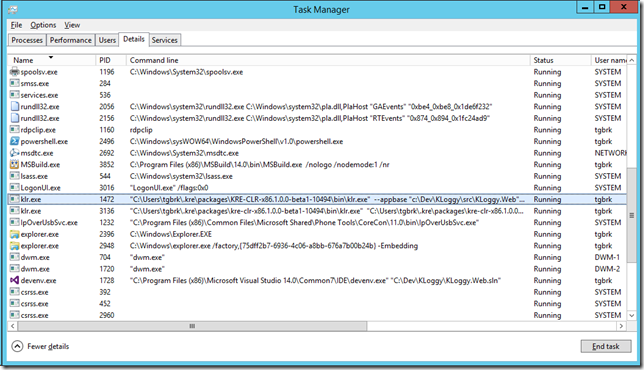644x370 pixels.
Task: Click the horizontal scrollbar right arrow
Action: pyautogui.click(x=621, y=326)
